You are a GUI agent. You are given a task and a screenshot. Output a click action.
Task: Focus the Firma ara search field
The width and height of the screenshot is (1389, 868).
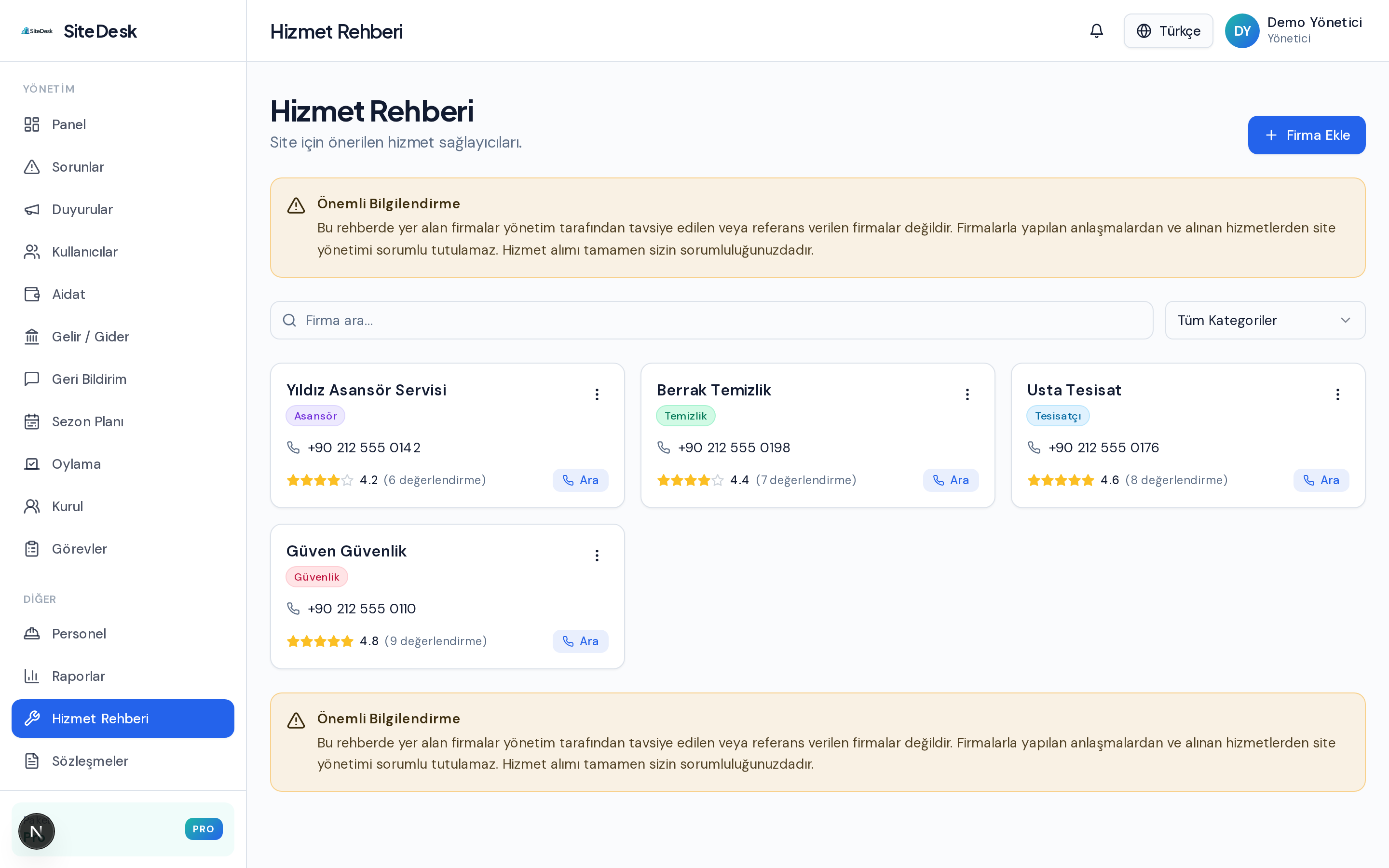711,320
